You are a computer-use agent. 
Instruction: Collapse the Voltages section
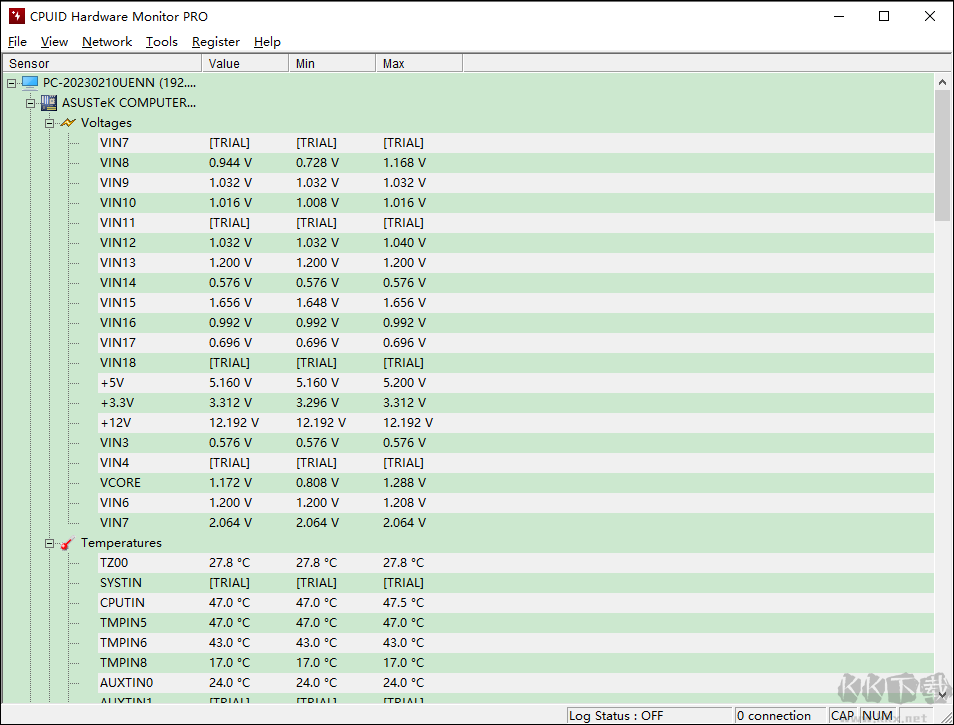(49, 123)
